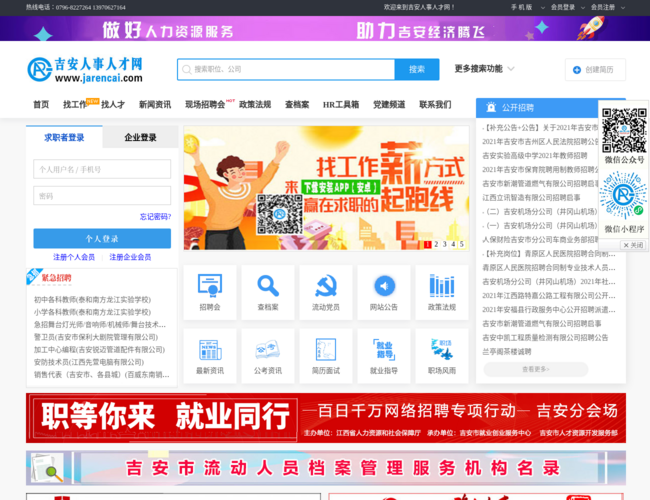Click the 找工作薪方式 carousel banner
This screenshot has width=650, height=500.
(326, 188)
